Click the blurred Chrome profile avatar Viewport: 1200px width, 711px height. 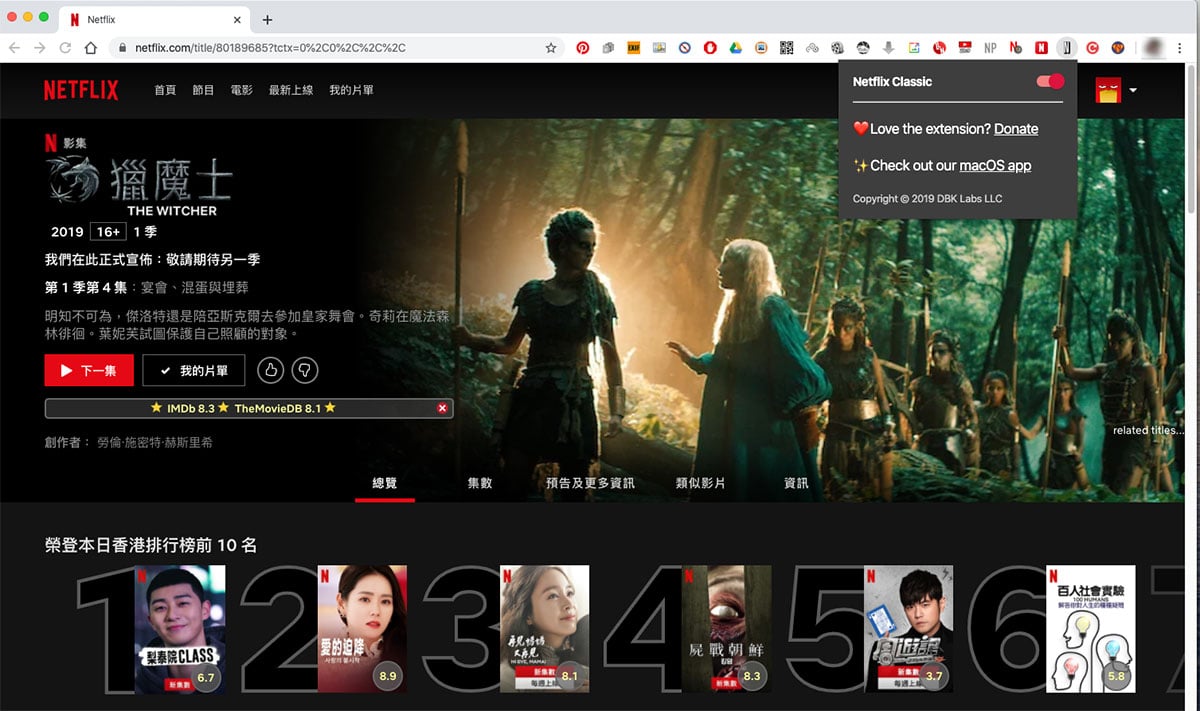click(x=1153, y=47)
